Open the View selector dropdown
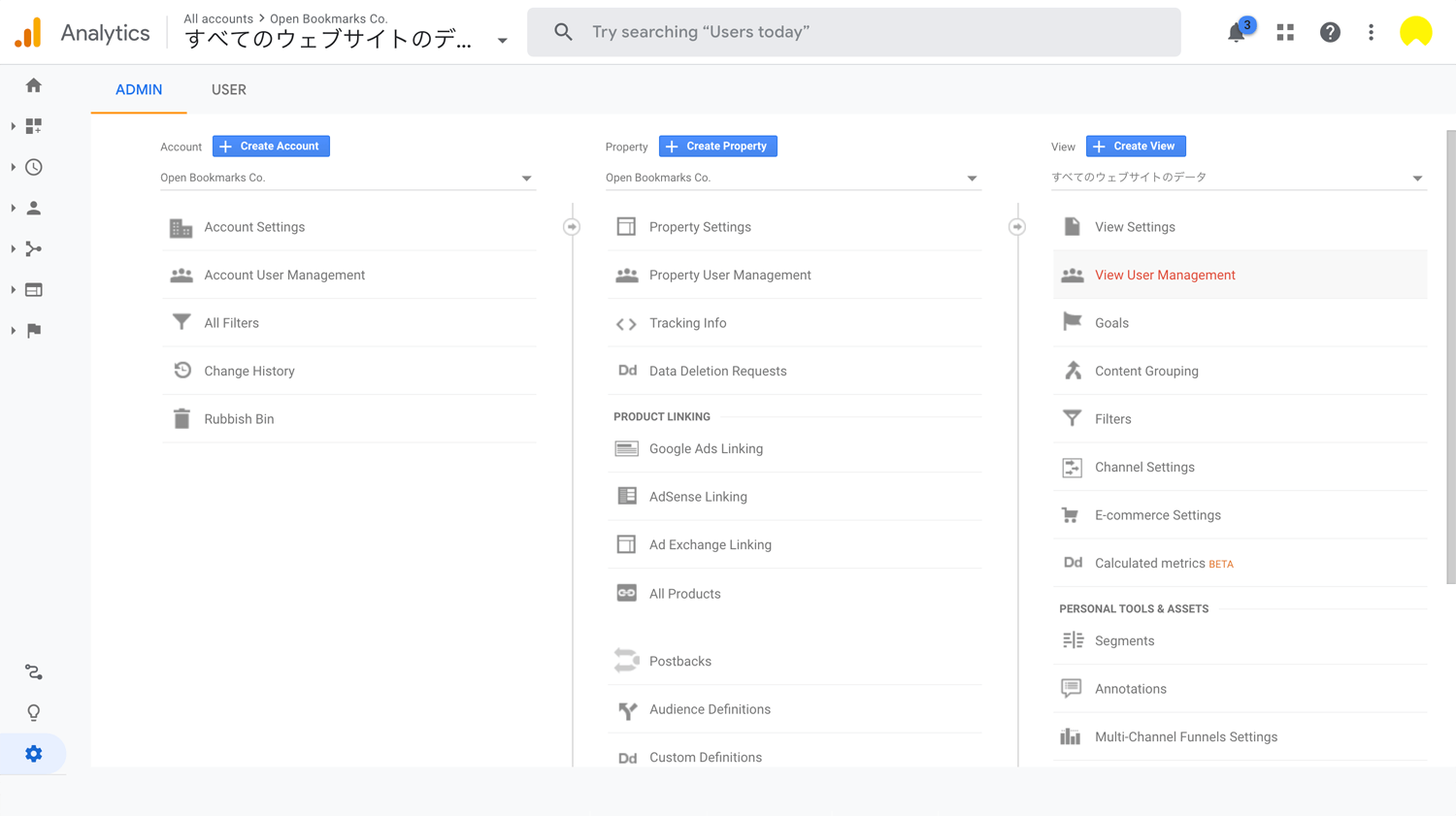Screen dimensions: 1456x816 [1239, 178]
